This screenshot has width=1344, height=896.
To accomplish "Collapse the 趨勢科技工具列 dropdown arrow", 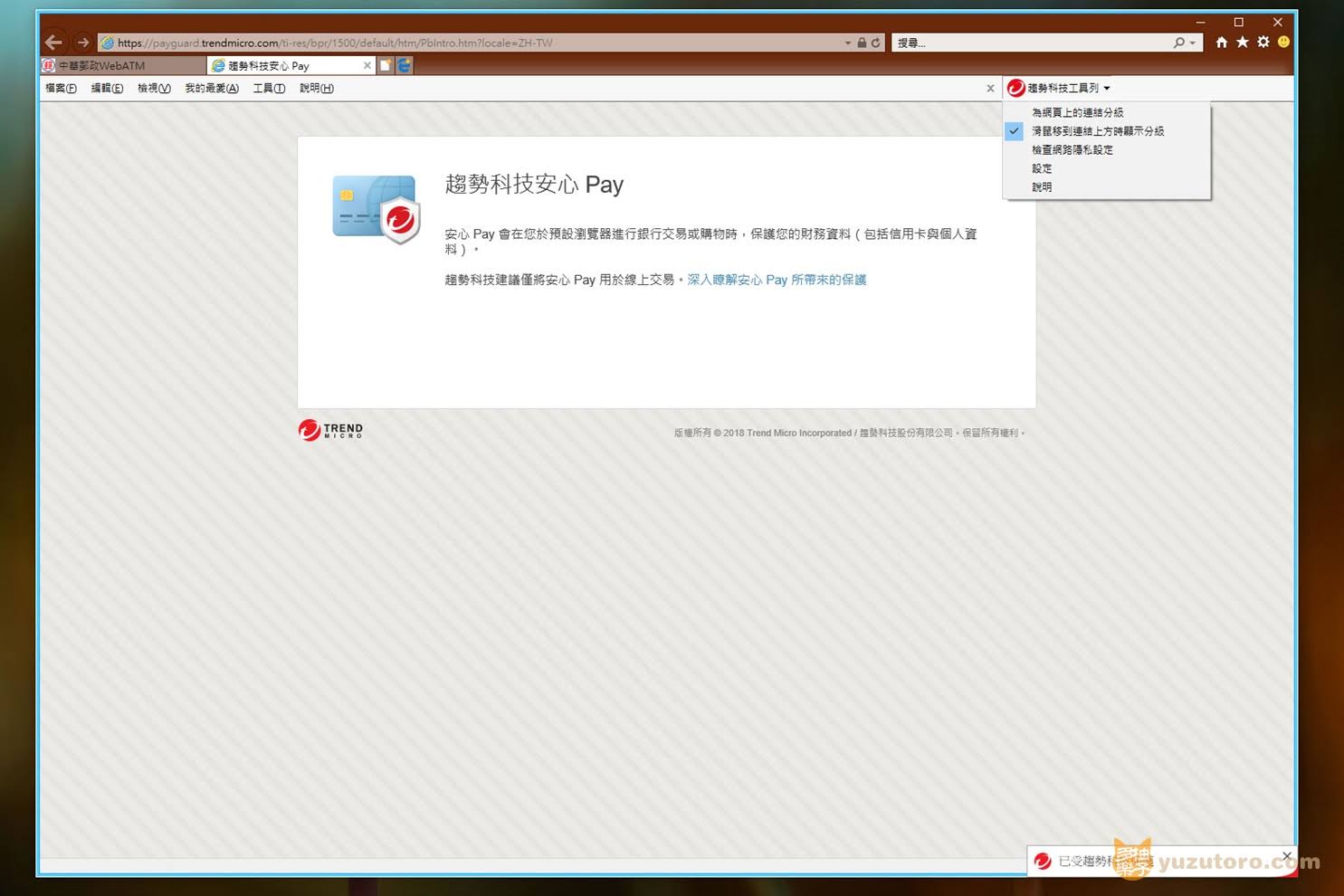I will tap(1107, 88).
